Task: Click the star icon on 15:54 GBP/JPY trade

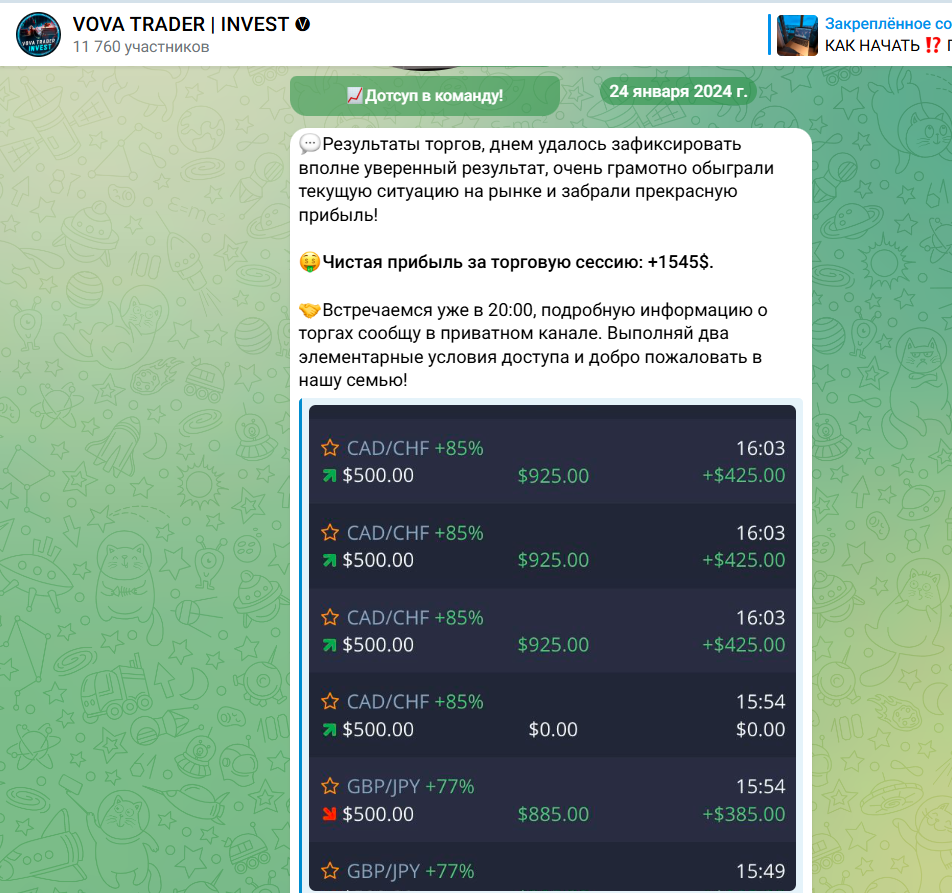Action: click(x=330, y=786)
